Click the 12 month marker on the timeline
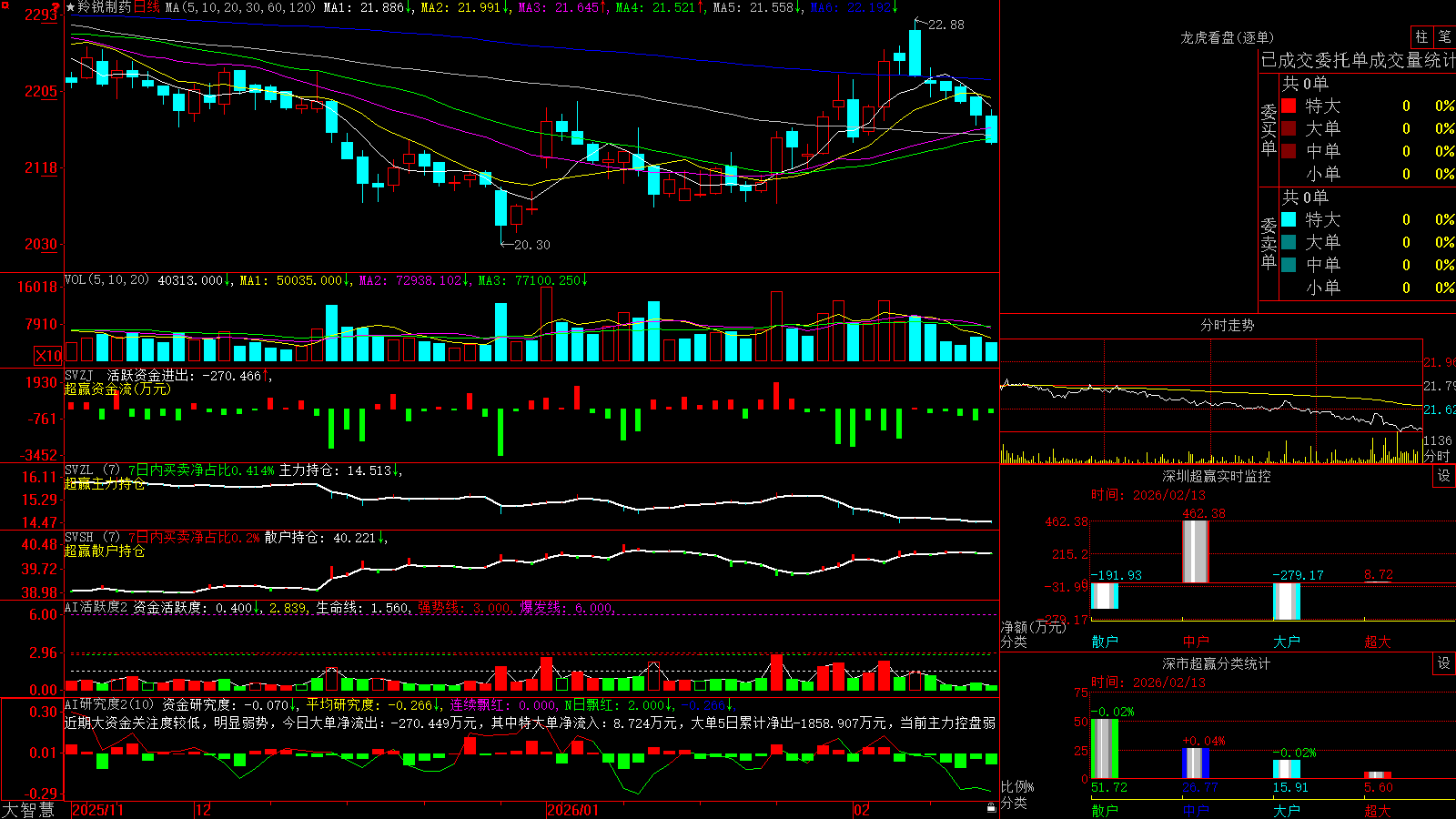 point(204,810)
